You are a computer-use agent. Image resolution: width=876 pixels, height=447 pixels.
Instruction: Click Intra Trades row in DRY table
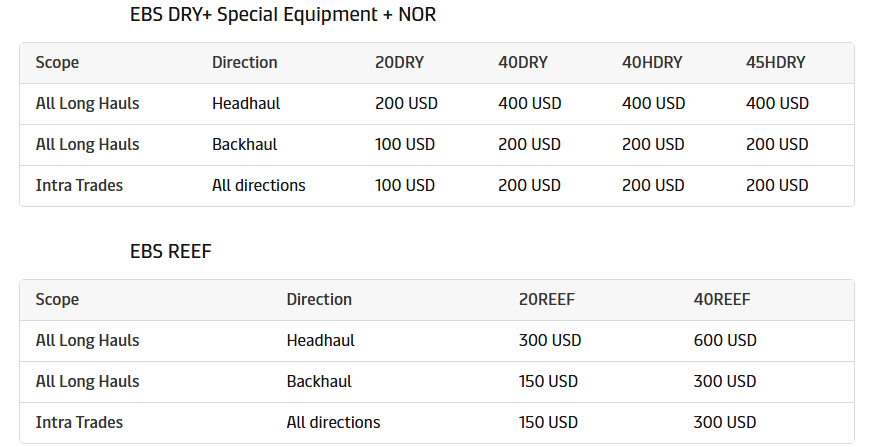pyautogui.click(x=437, y=186)
